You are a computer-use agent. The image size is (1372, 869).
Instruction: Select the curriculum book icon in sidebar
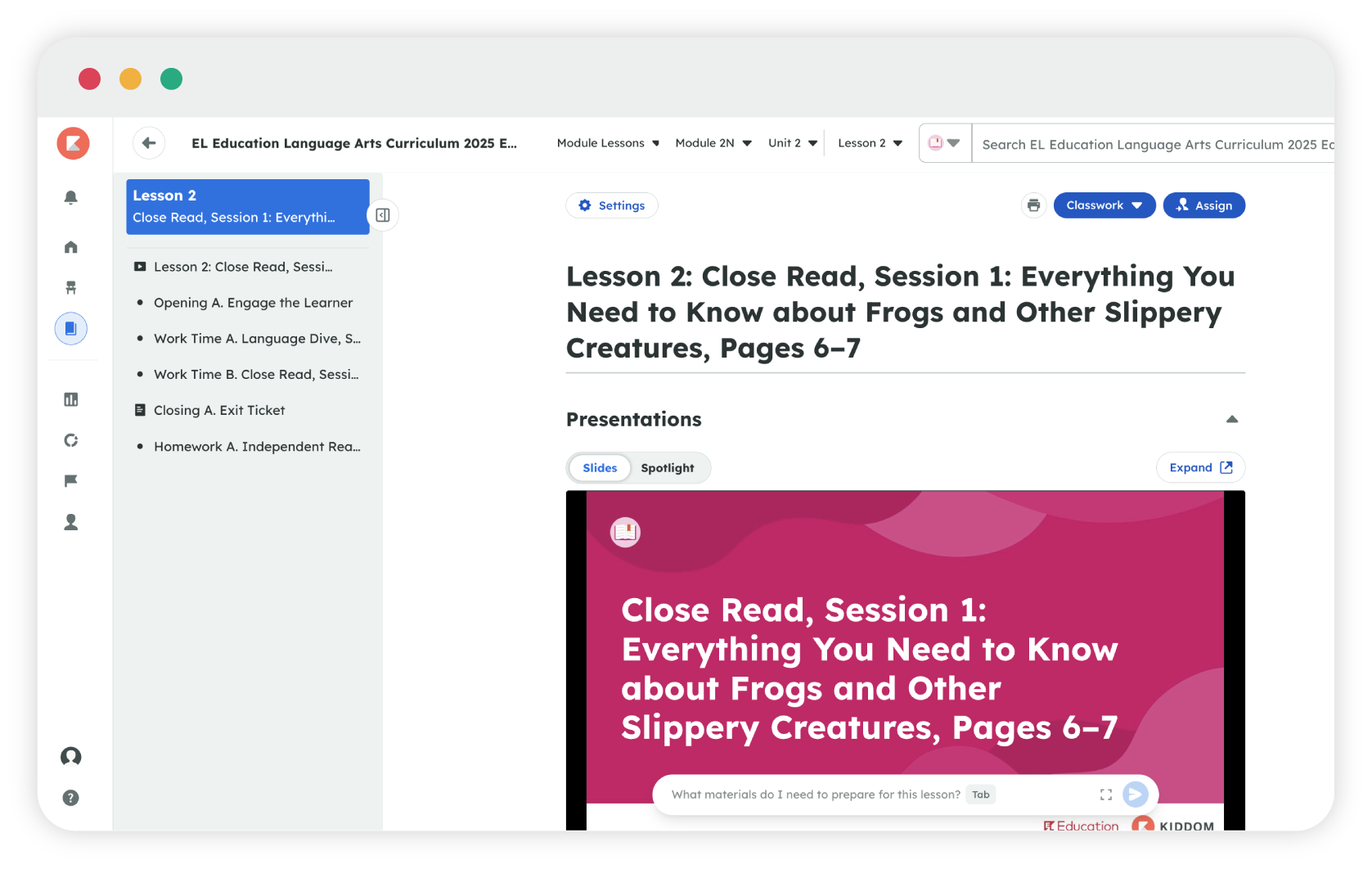tap(71, 328)
